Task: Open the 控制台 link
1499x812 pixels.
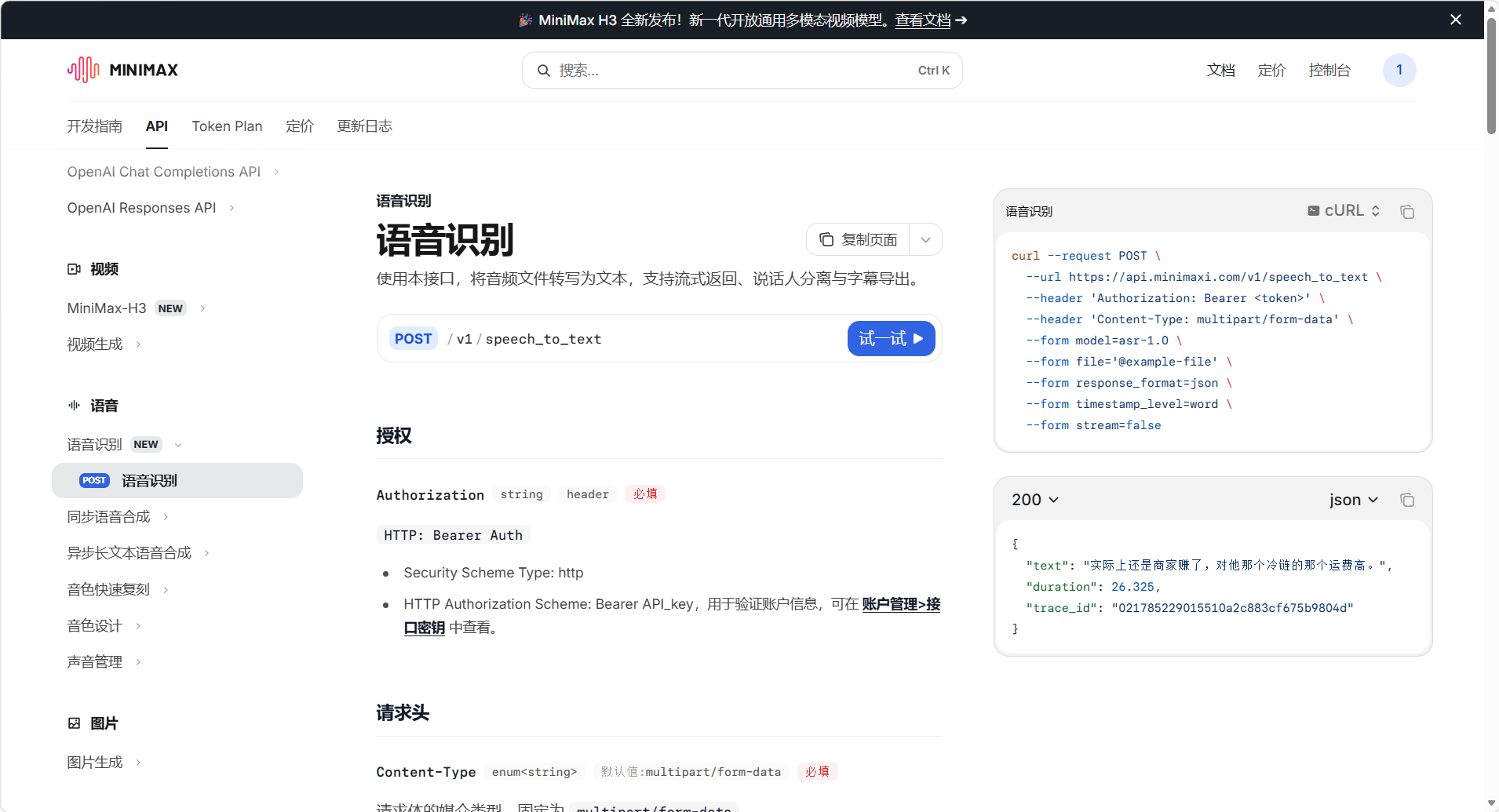Action: coord(1330,71)
